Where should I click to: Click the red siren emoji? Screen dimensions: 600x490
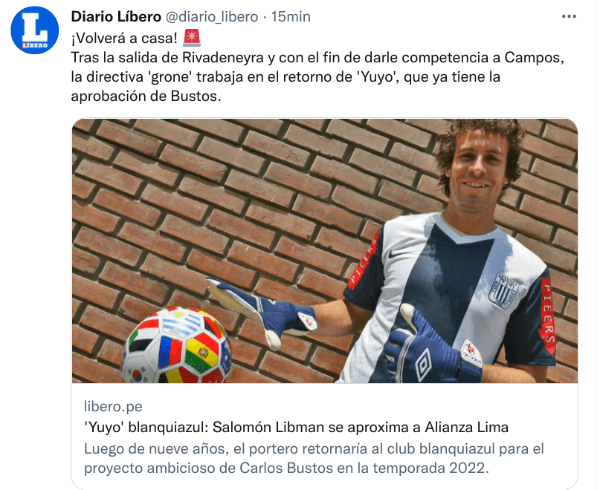tap(192, 37)
